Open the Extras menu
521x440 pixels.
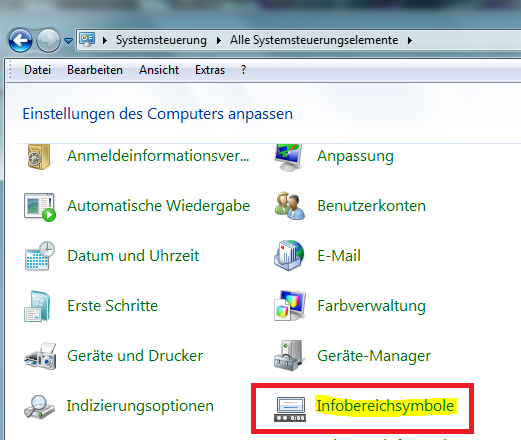[210, 70]
